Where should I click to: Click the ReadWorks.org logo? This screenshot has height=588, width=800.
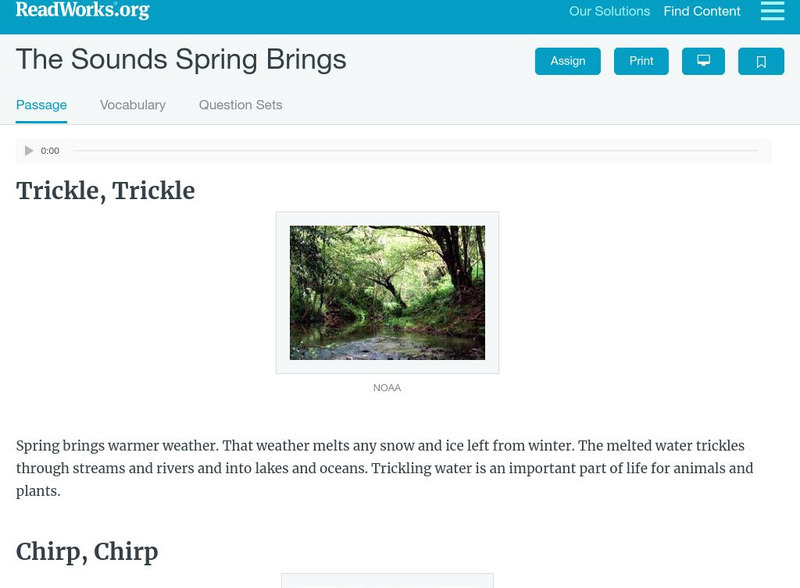tap(82, 11)
